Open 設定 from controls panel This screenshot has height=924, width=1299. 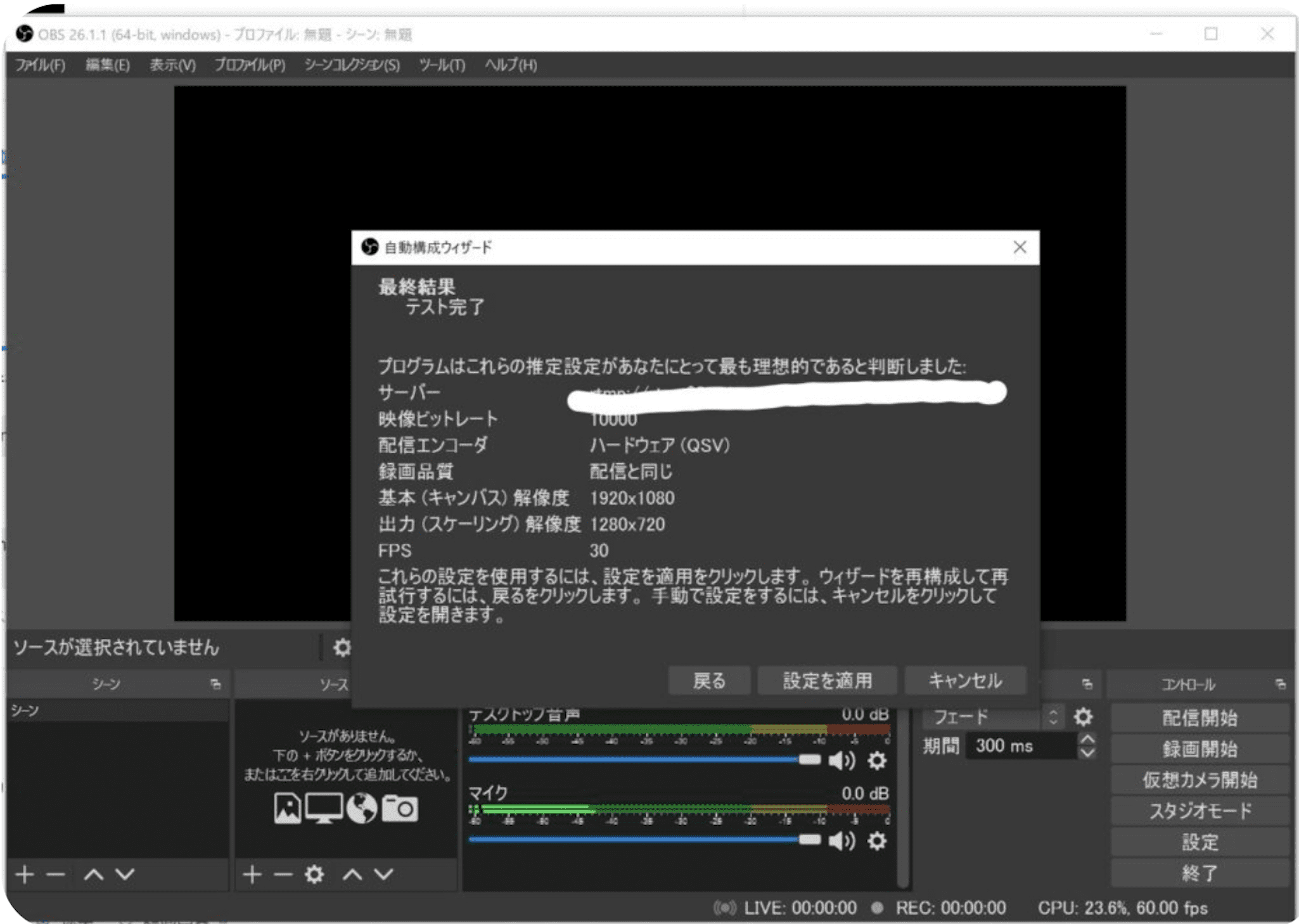pyautogui.click(x=1200, y=842)
